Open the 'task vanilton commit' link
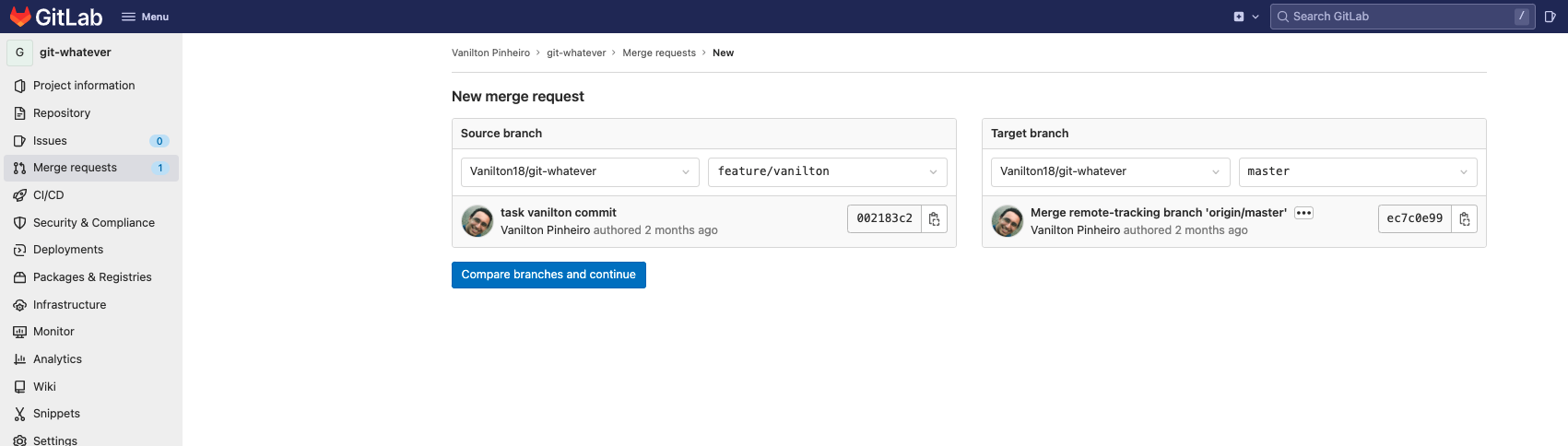This screenshot has height=446, width=1568. click(x=559, y=213)
